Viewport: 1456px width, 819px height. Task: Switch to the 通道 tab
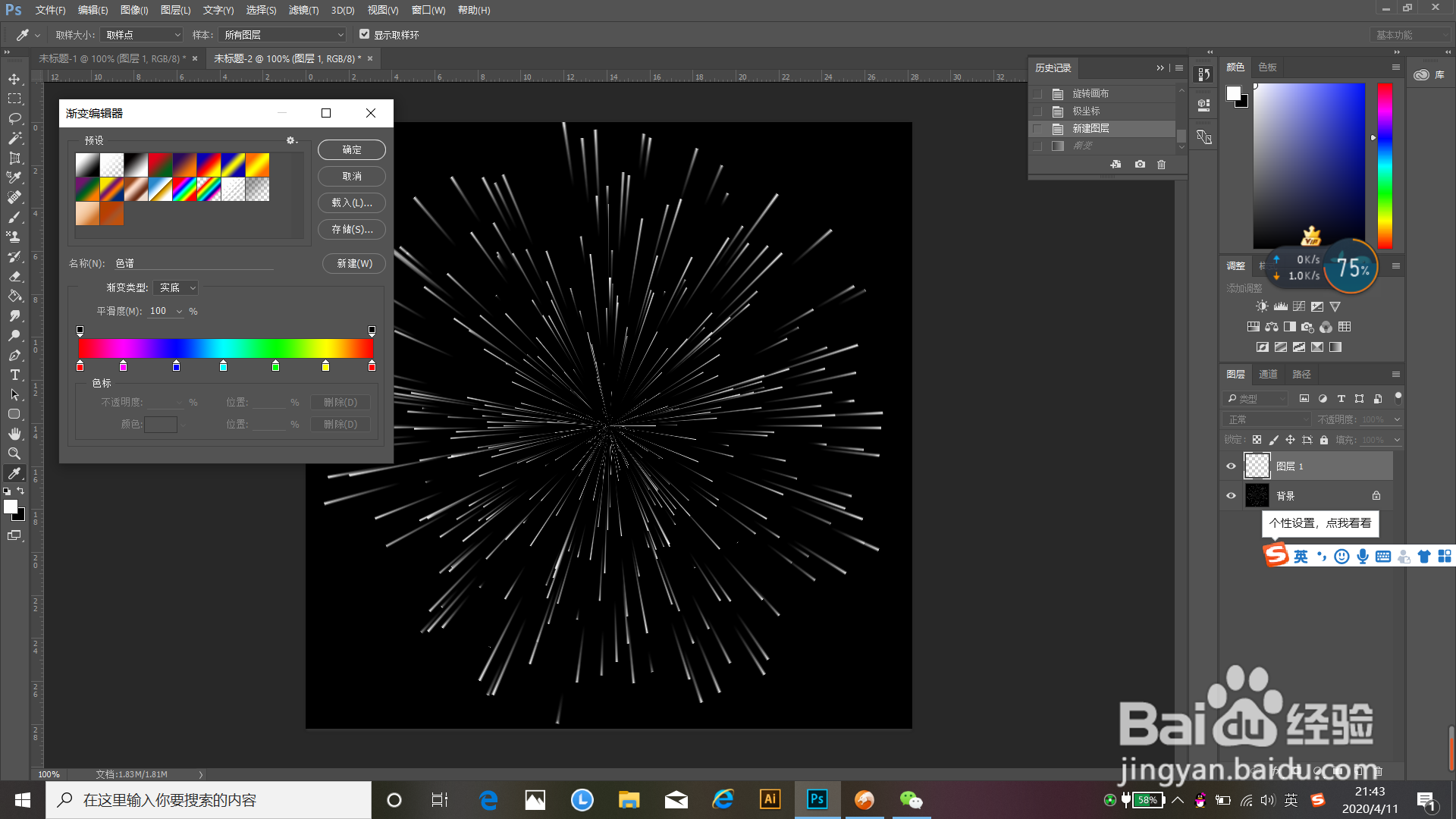(x=1268, y=374)
